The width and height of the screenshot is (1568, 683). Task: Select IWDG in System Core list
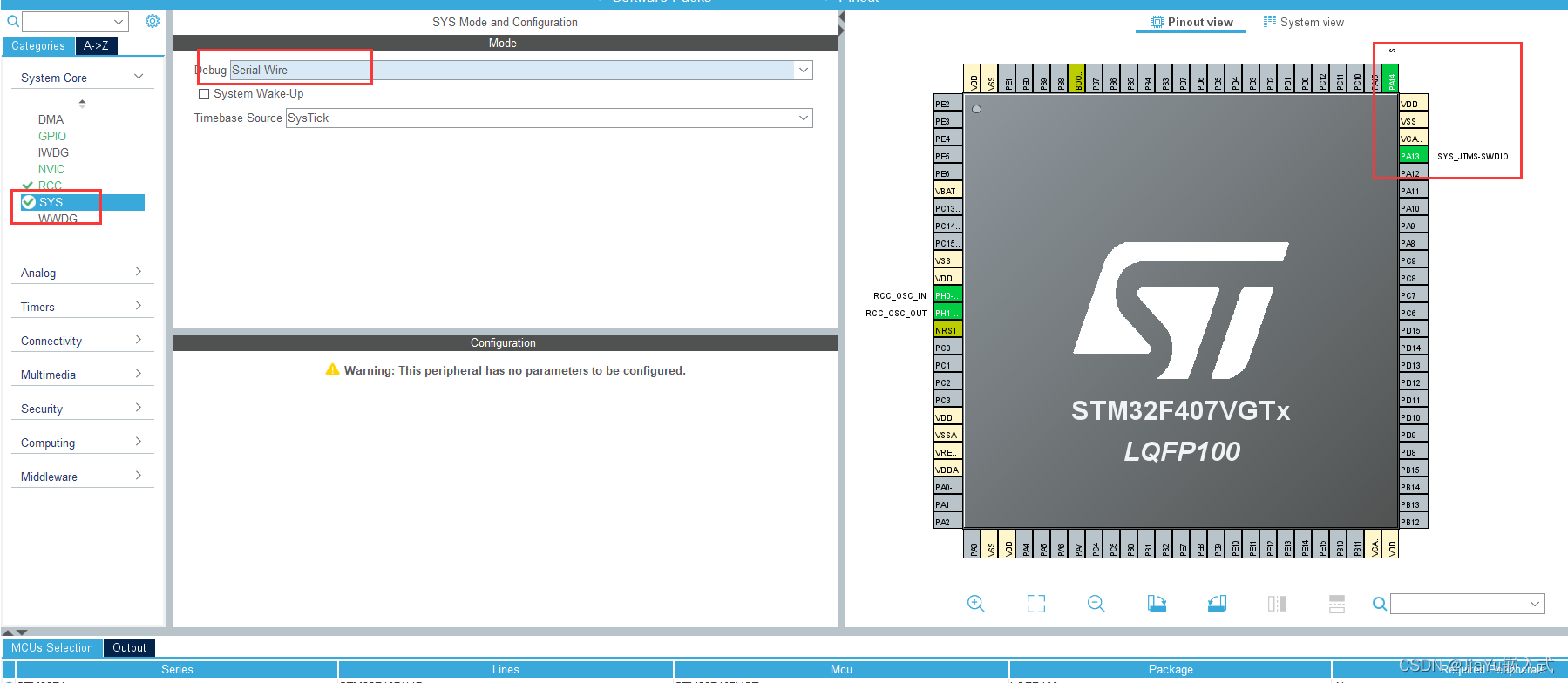coord(53,152)
